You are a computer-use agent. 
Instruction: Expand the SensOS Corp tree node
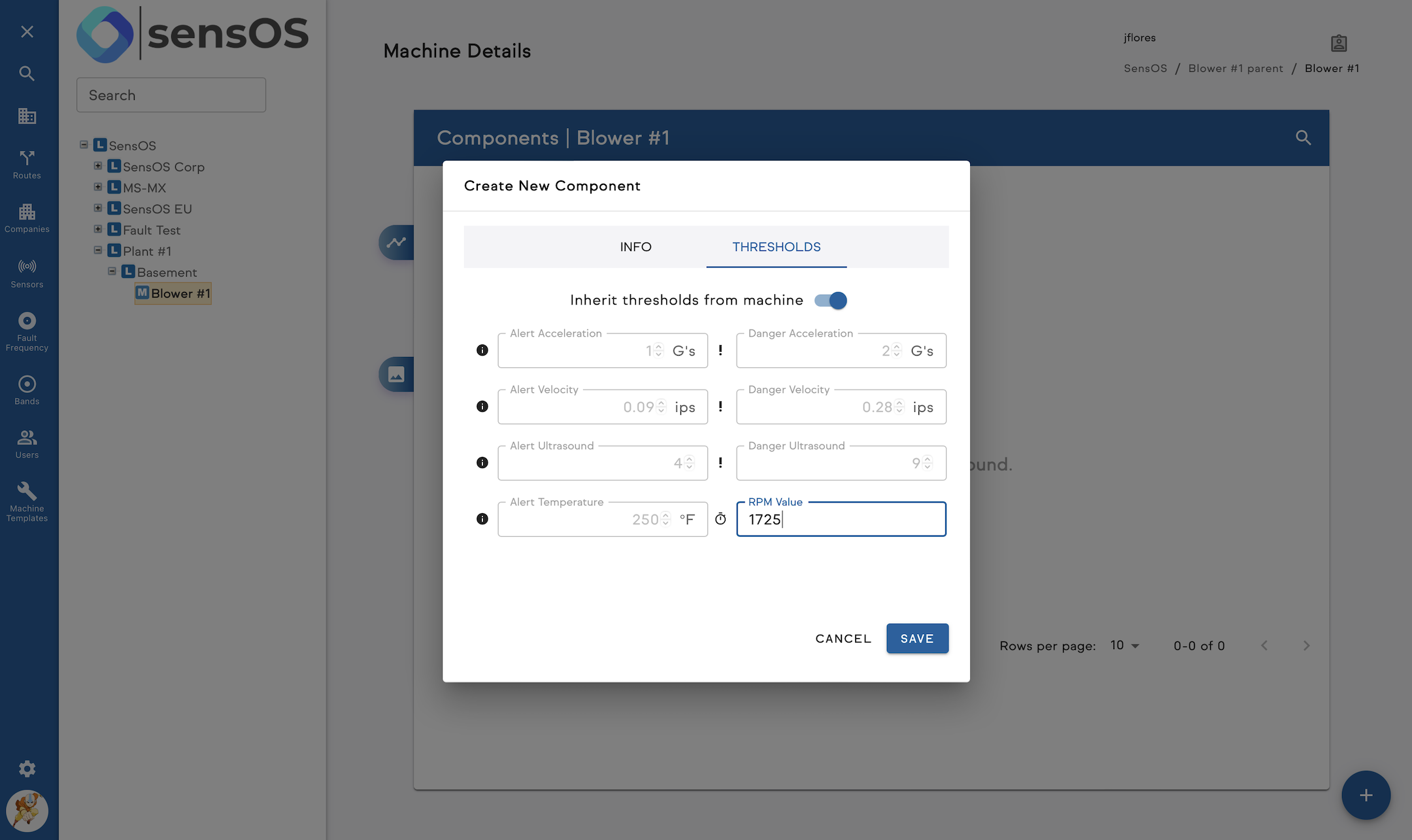98,165
